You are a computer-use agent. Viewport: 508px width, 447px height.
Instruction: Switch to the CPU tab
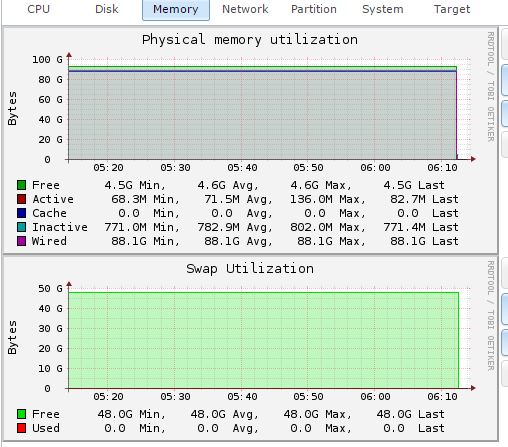(x=38, y=9)
